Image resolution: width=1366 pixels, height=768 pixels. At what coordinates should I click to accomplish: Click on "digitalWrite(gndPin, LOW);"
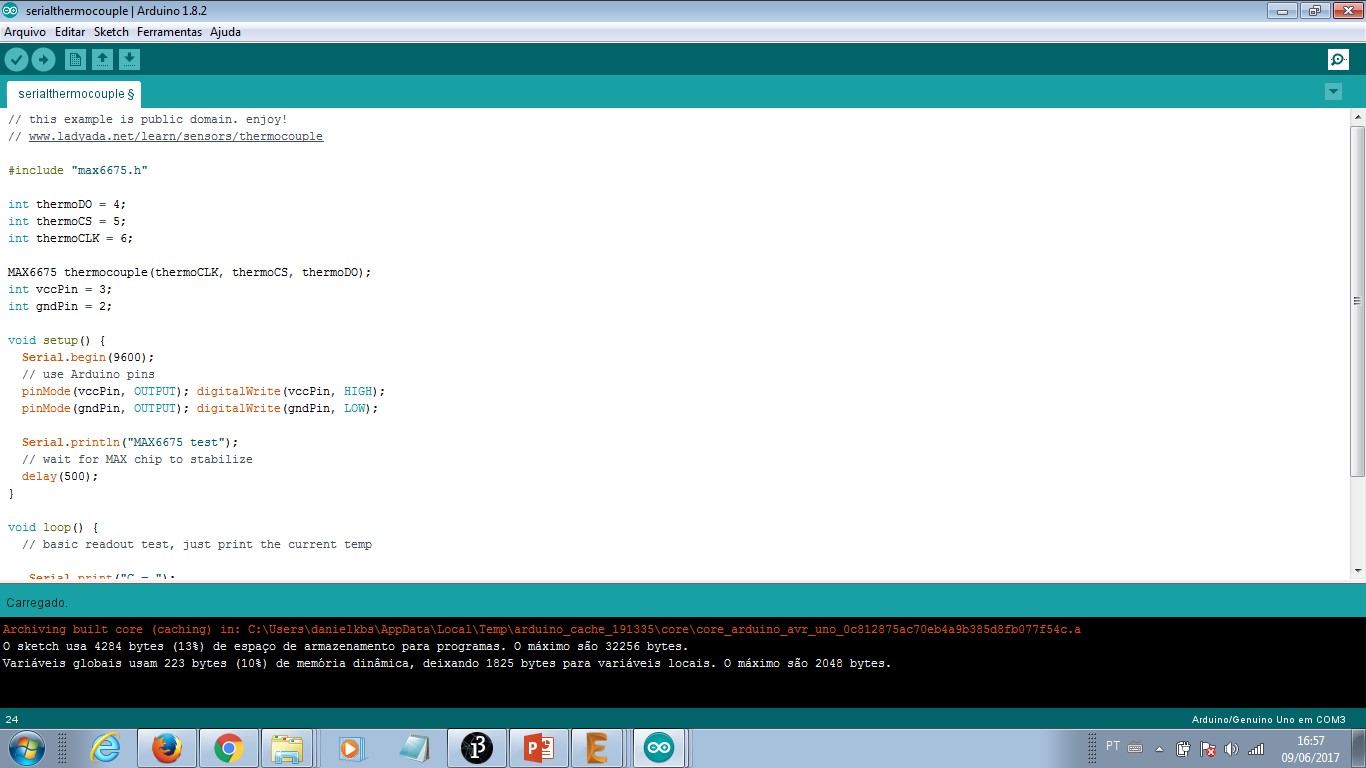[x=287, y=408]
